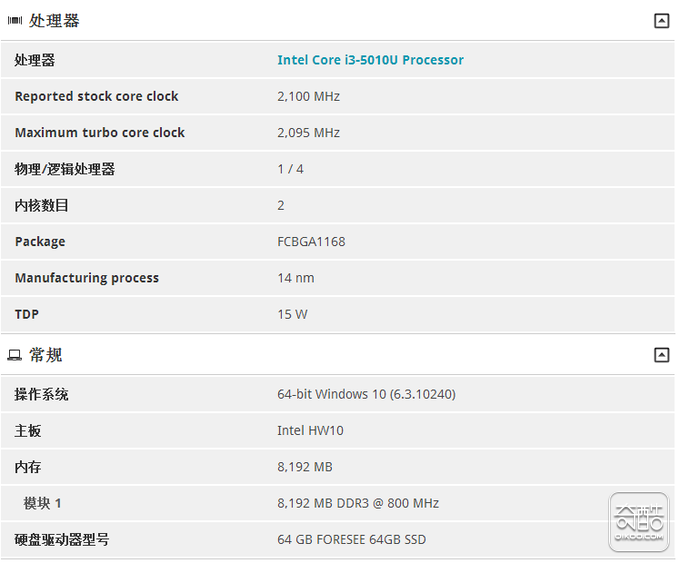This screenshot has width=680, height=563.
Task: Select the 64-bit Windows 10 (6.3.10240) text
Action: pos(366,394)
